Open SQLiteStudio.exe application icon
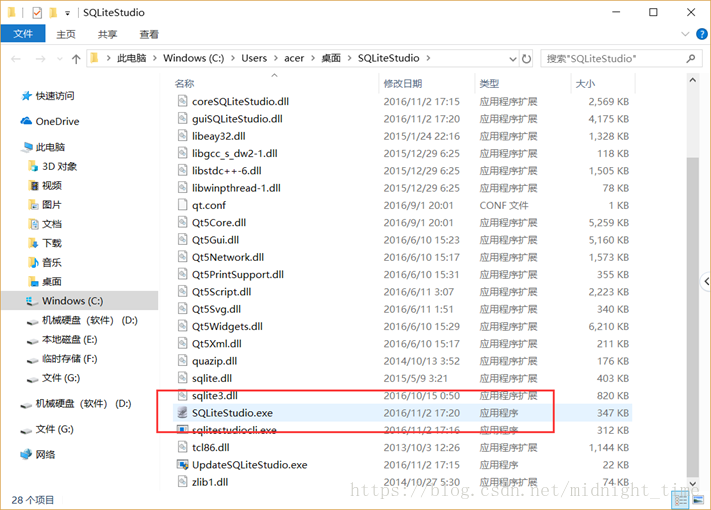 coord(182,413)
